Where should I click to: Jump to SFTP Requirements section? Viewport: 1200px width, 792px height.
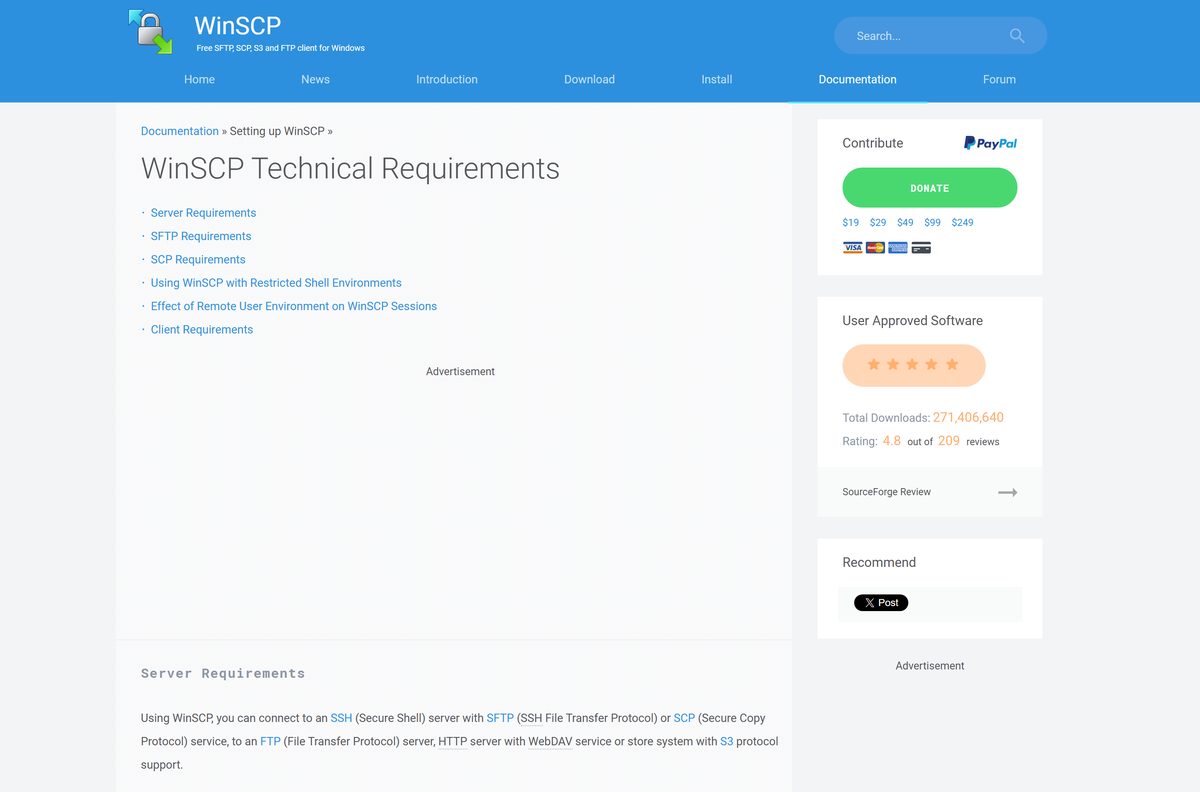pyautogui.click(x=201, y=236)
